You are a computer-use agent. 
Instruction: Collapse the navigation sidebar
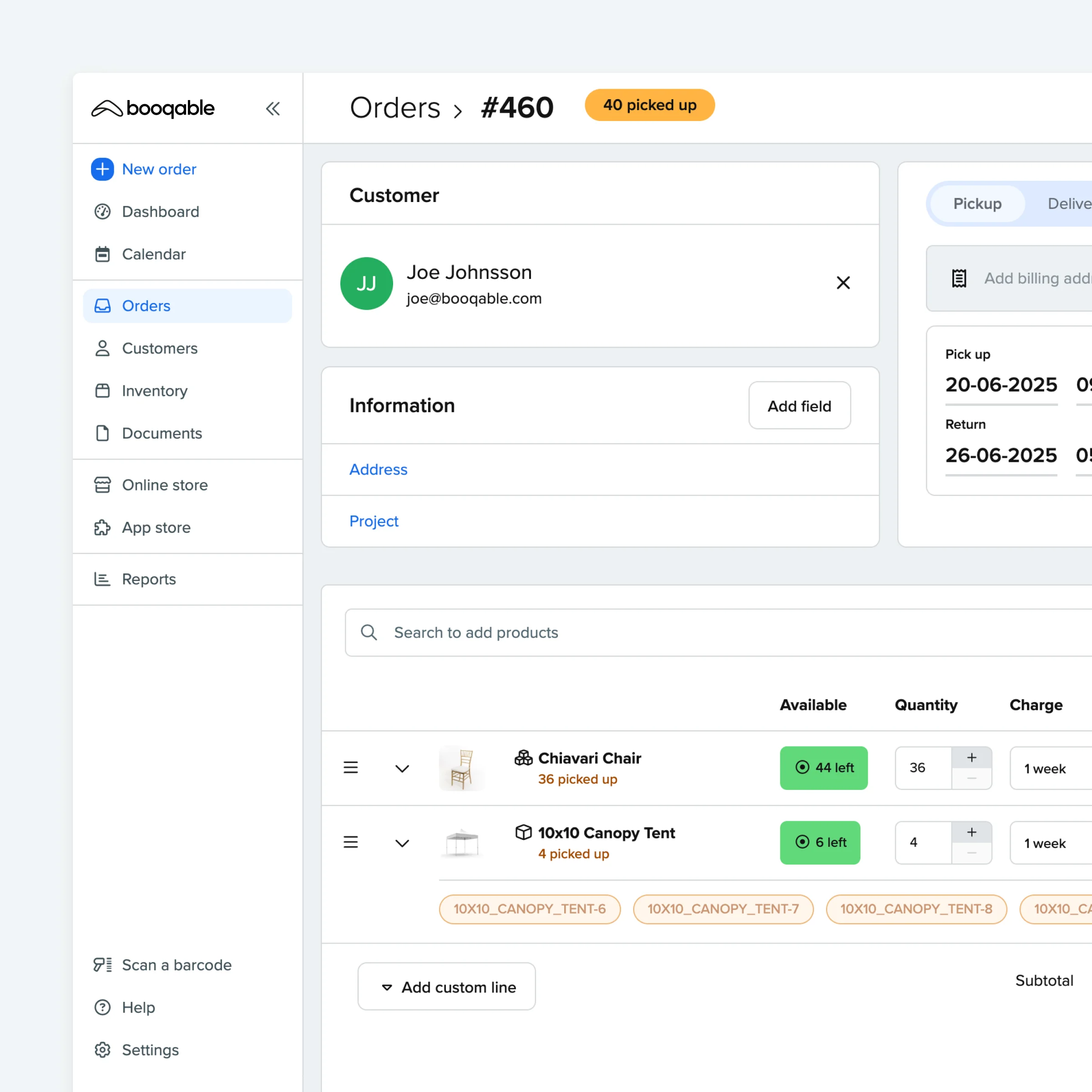(x=273, y=109)
